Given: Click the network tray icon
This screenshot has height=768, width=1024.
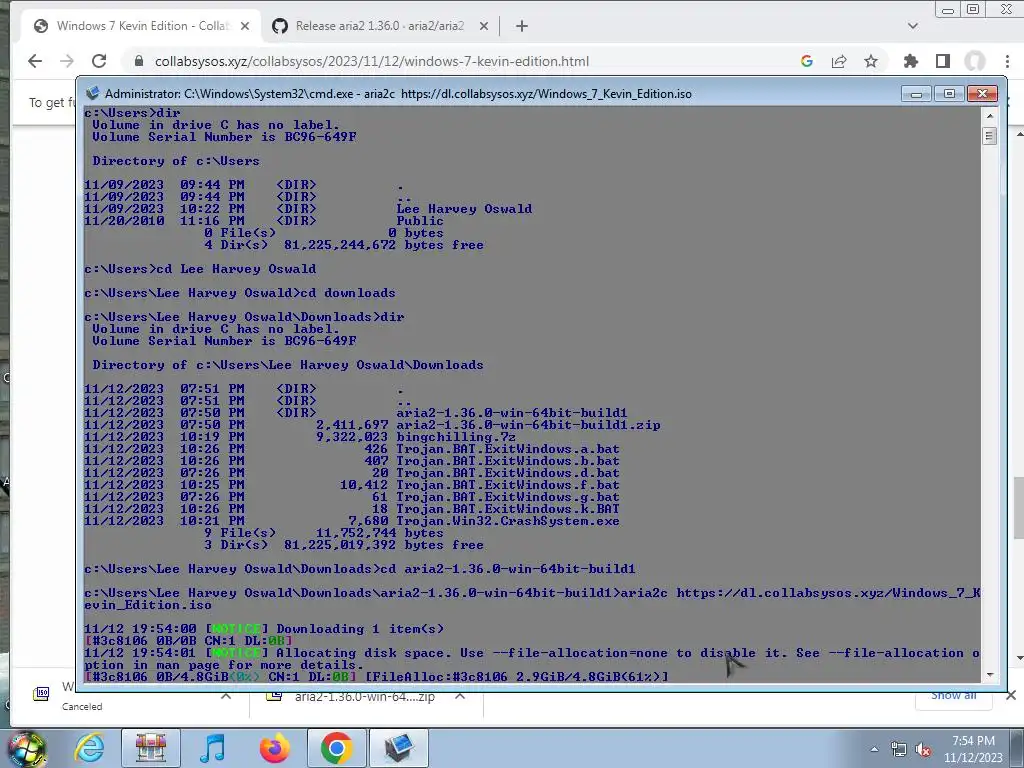Looking at the screenshot, I should coord(899,749).
